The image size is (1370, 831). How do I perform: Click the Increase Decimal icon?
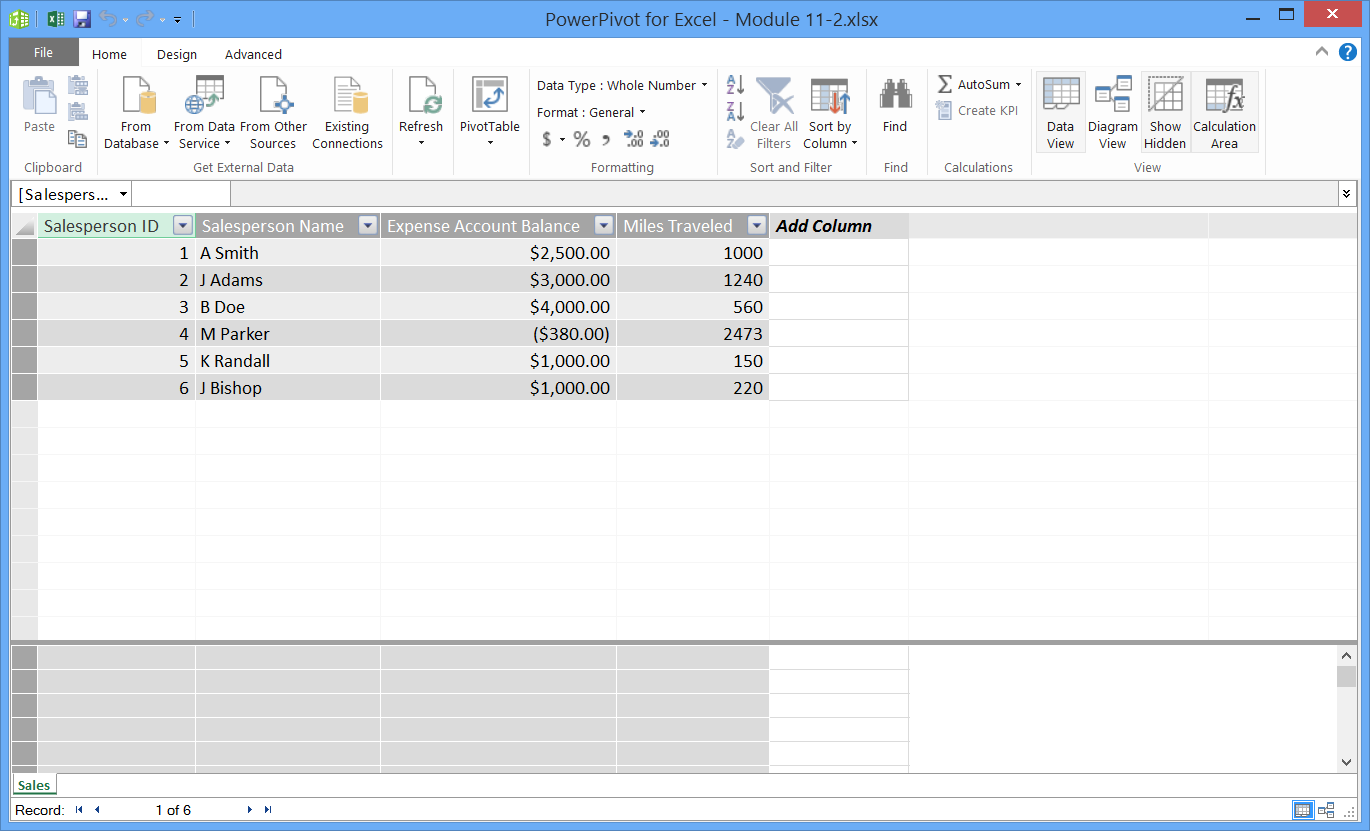(633, 140)
